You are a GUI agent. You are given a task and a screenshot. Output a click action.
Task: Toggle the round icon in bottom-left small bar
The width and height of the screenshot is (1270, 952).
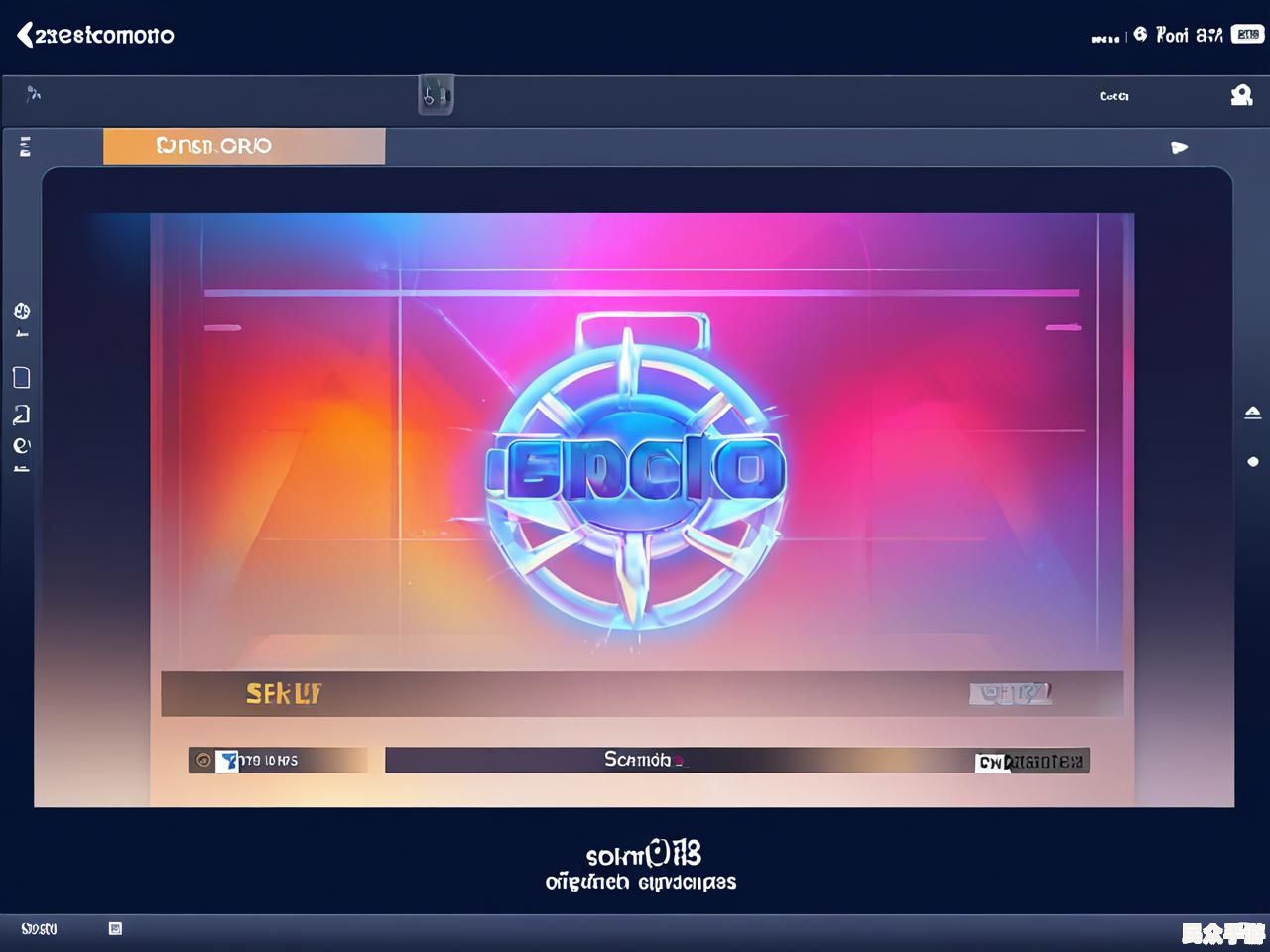203,761
